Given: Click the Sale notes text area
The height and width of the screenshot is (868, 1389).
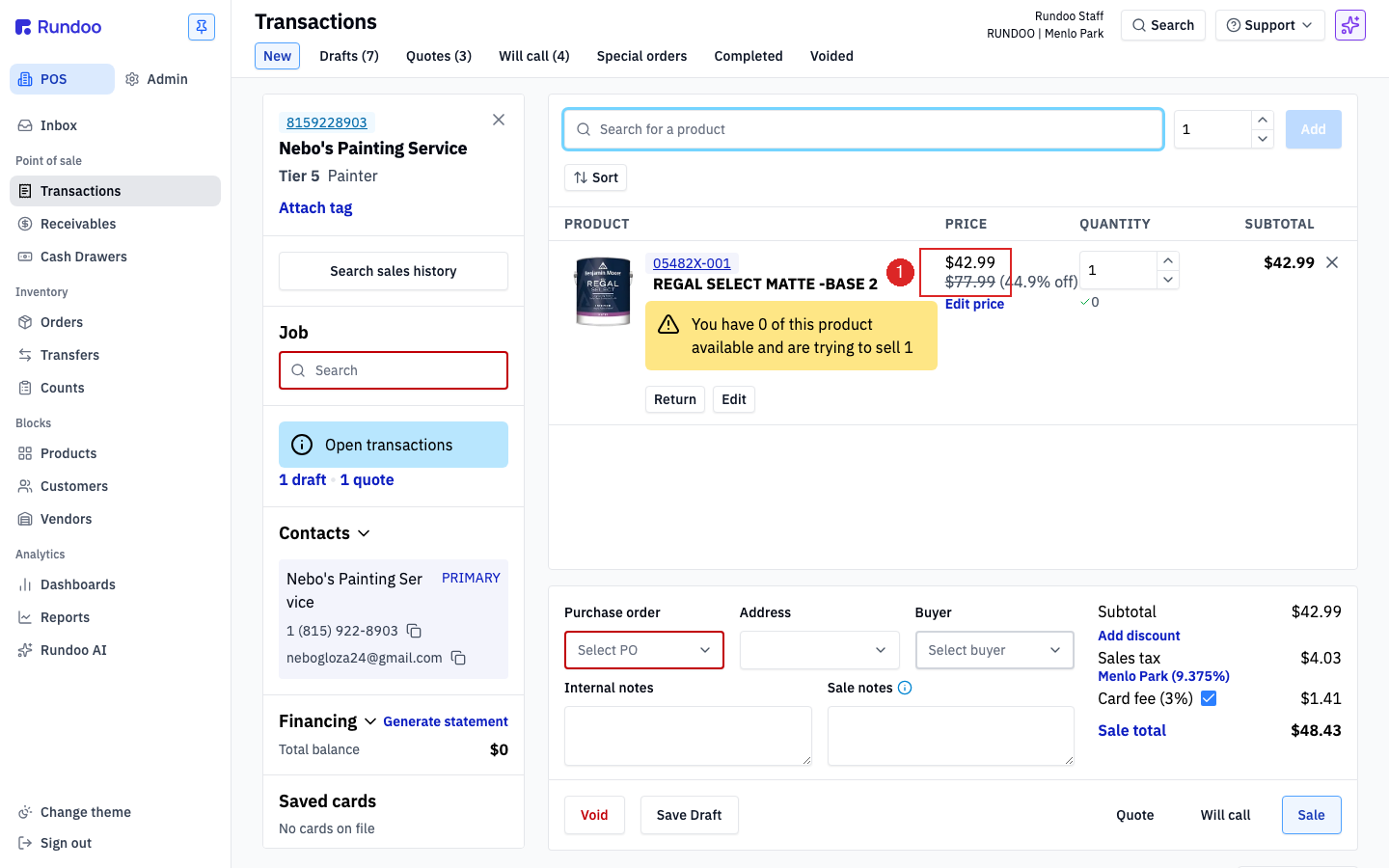Looking at the screenshot, I should [951, 736].
